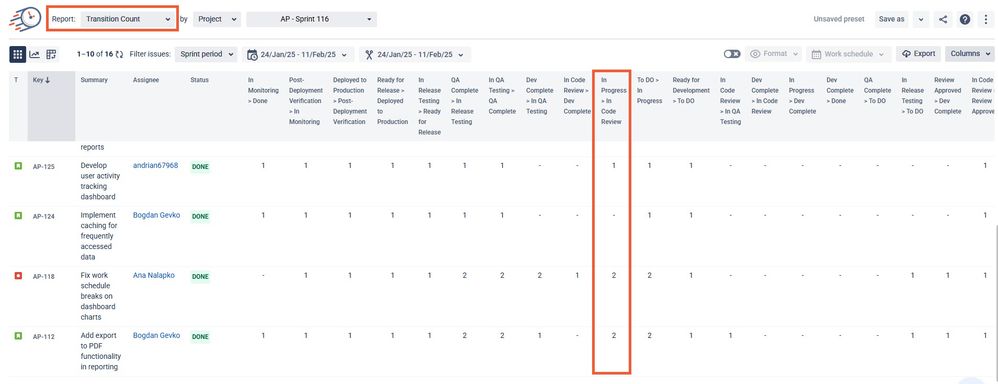The width and height of the screenshot is (998, 384).
Task: Sort by the Key column header
Action: coord(40,80)
